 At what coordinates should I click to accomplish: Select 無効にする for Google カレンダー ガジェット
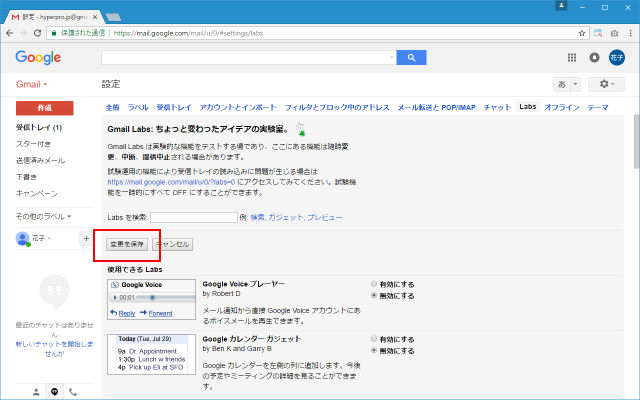coord(374,351)
